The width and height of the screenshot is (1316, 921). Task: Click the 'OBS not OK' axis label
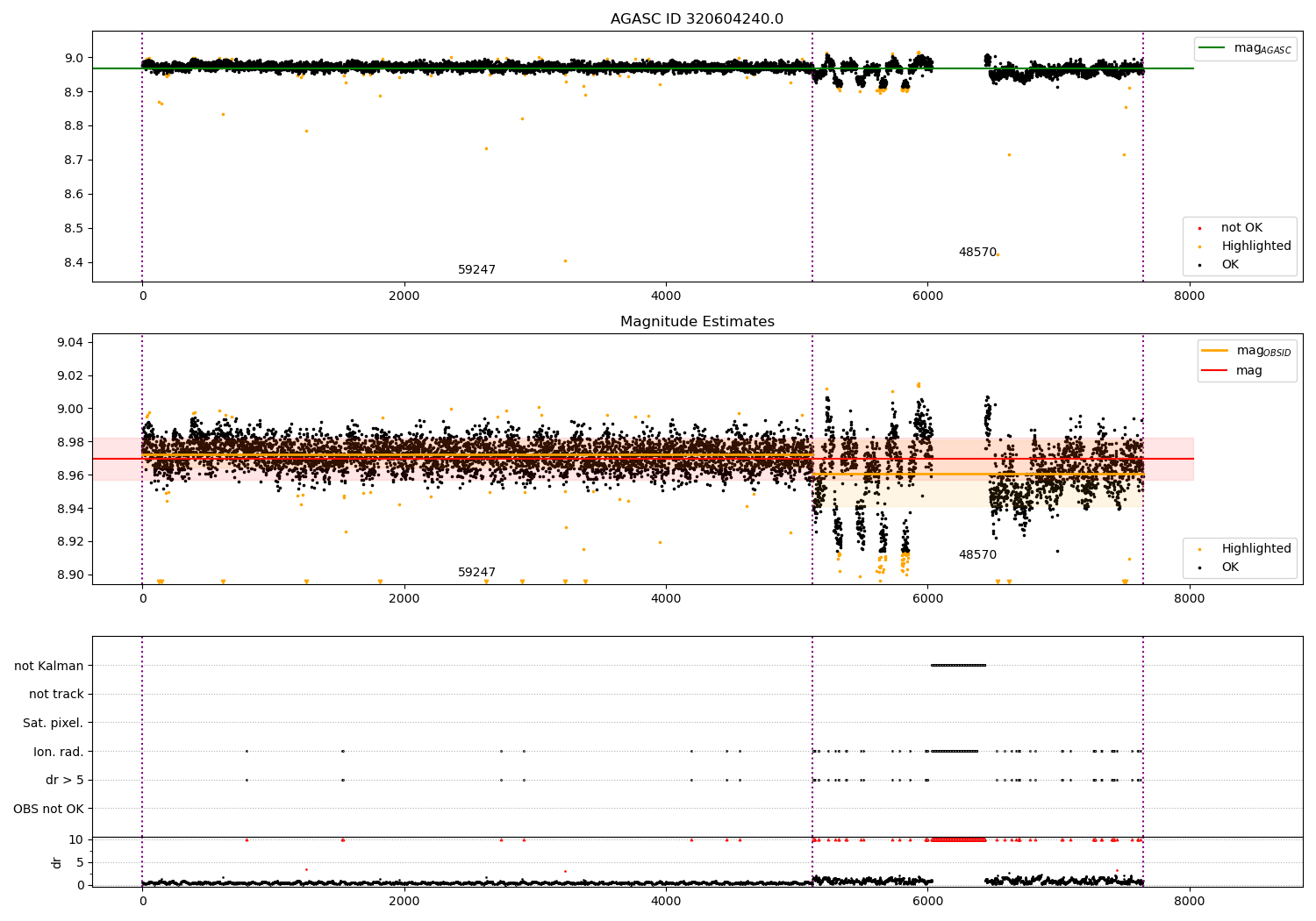48,809
